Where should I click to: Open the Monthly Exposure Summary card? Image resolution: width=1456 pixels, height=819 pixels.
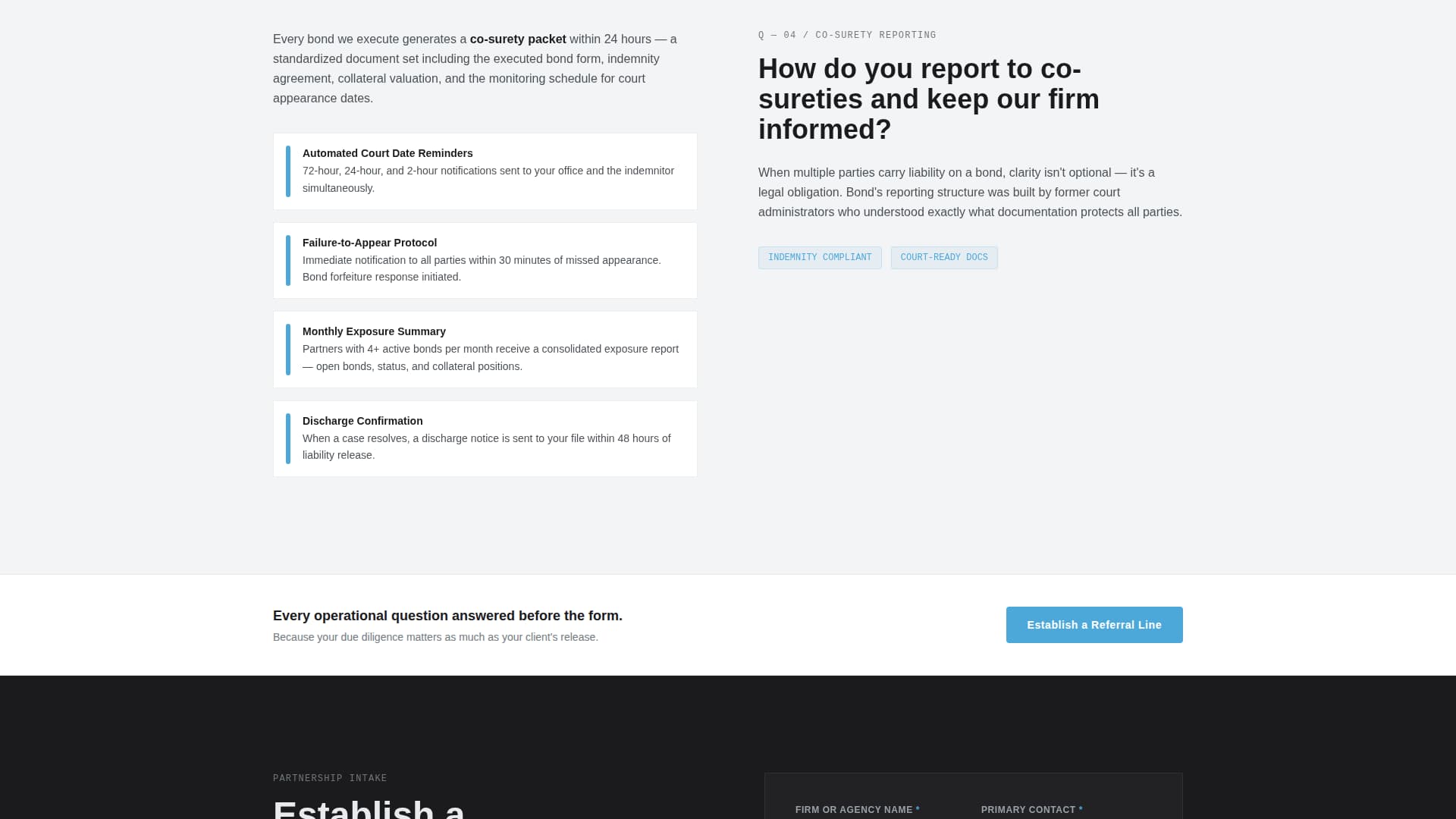(x=485, y=350)
